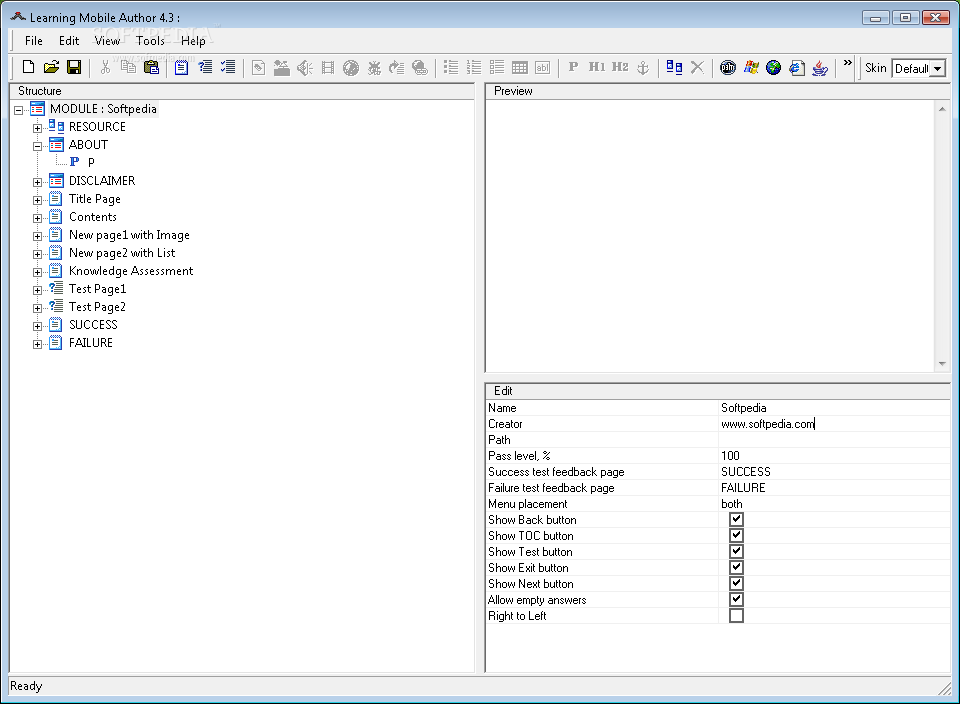Click the anchor icon
960x704 pixels.
point(643,67)
